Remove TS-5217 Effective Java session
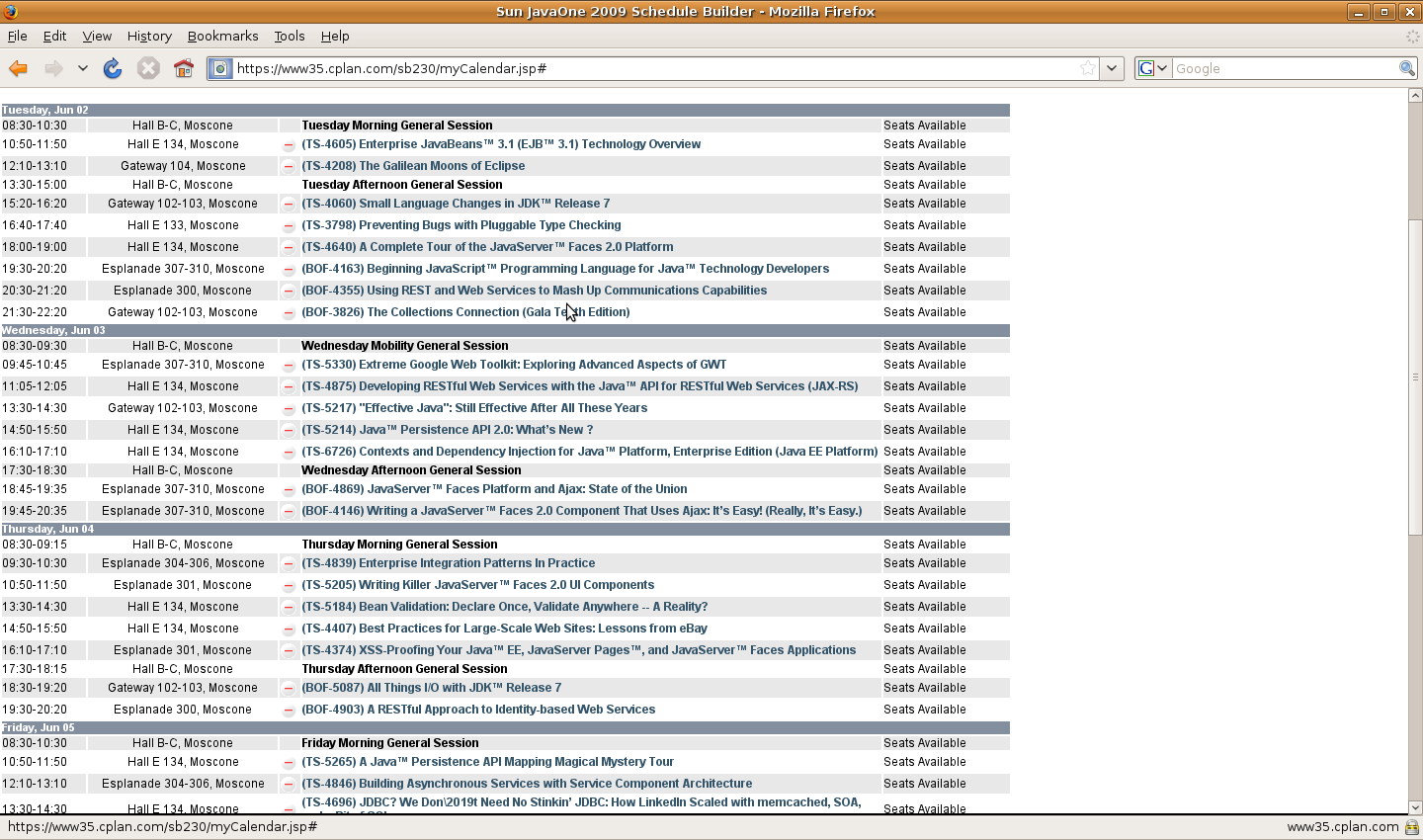The height and width of the screenshot is (840, 1423). [289, 409]
